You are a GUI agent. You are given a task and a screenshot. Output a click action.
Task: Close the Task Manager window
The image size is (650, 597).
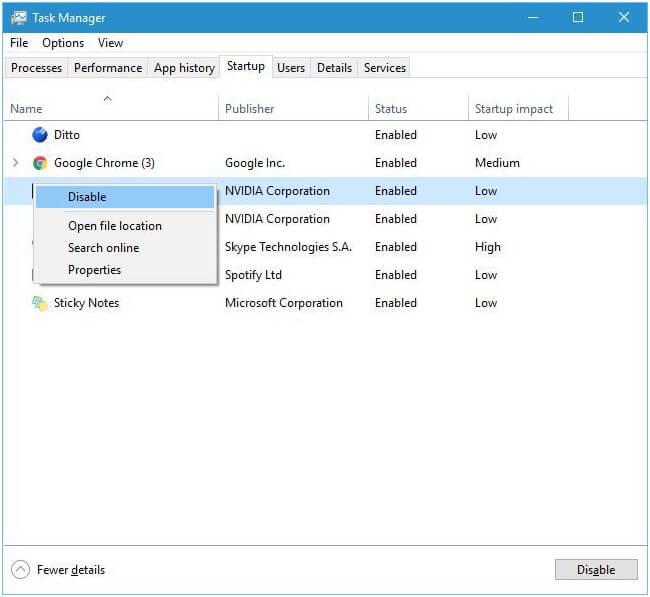623,17
